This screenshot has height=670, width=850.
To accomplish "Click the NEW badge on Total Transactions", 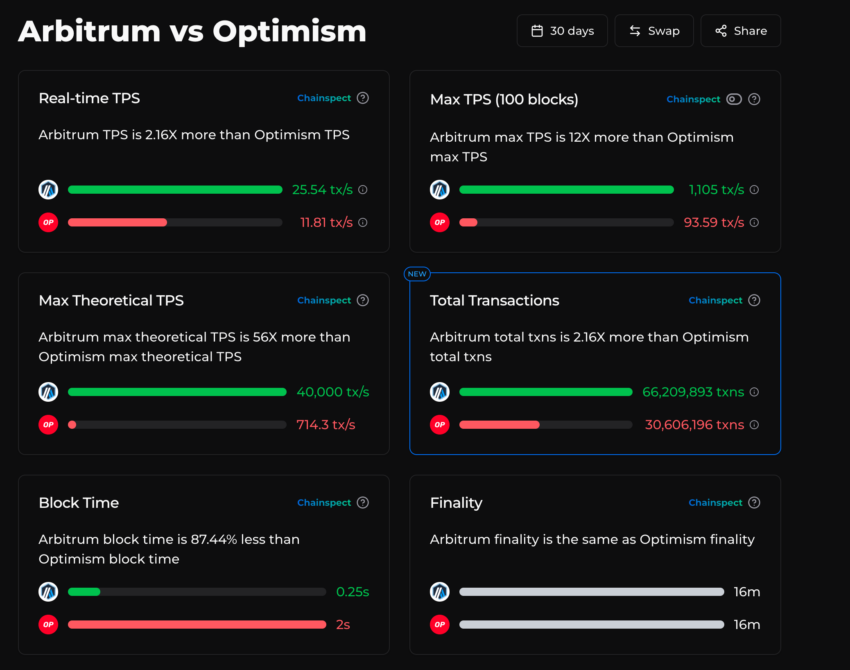I will click(417, 274).
